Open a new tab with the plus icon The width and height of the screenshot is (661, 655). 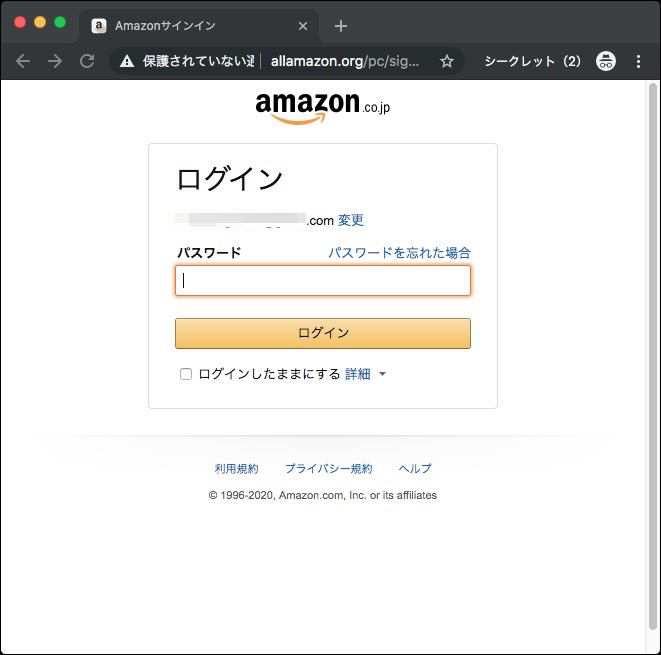tap(341, 25)
